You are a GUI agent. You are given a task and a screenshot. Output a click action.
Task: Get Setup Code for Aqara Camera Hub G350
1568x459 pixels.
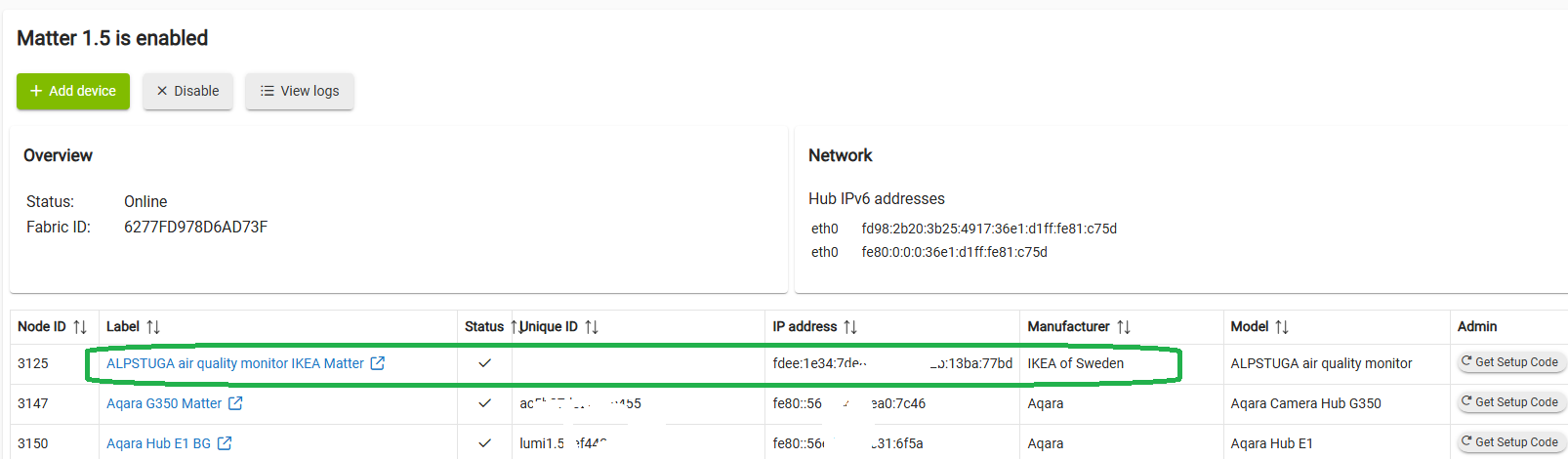[x=1510, y=402]
